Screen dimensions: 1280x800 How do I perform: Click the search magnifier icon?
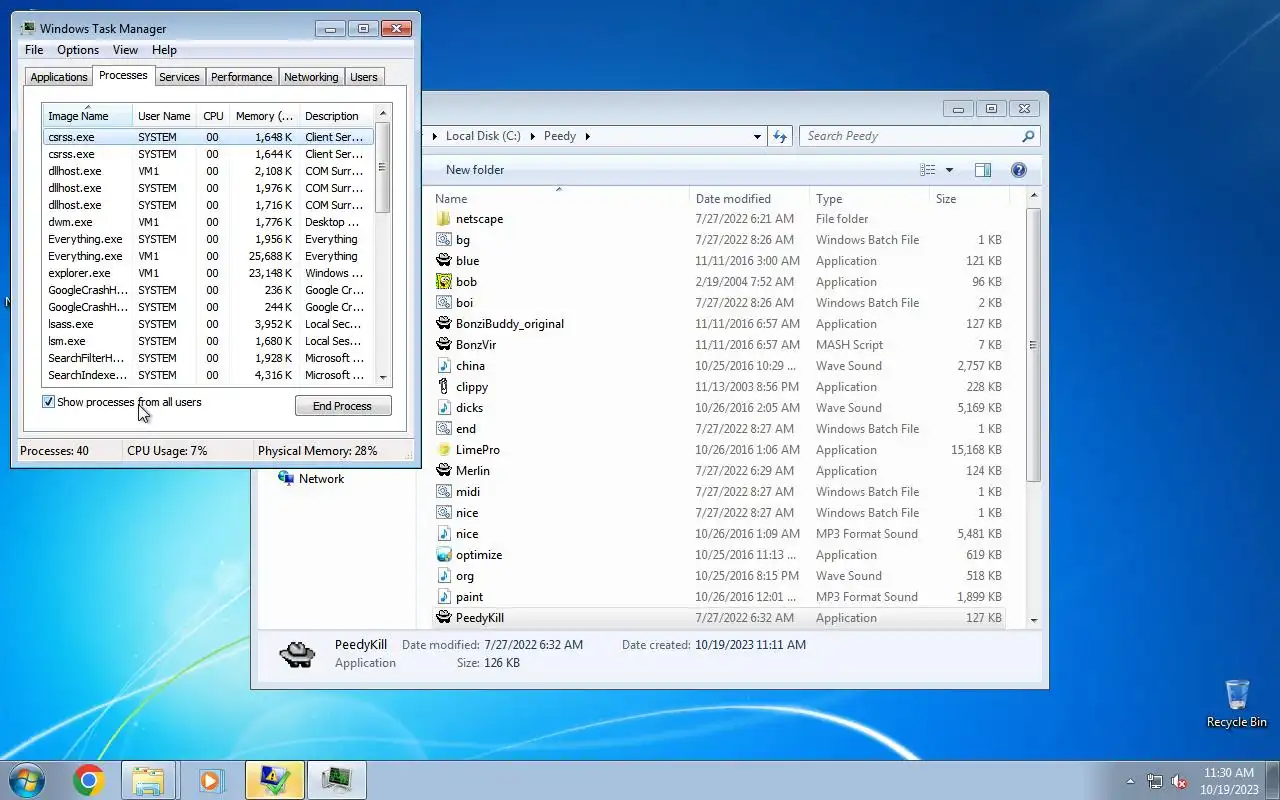tap(1028, 136)
